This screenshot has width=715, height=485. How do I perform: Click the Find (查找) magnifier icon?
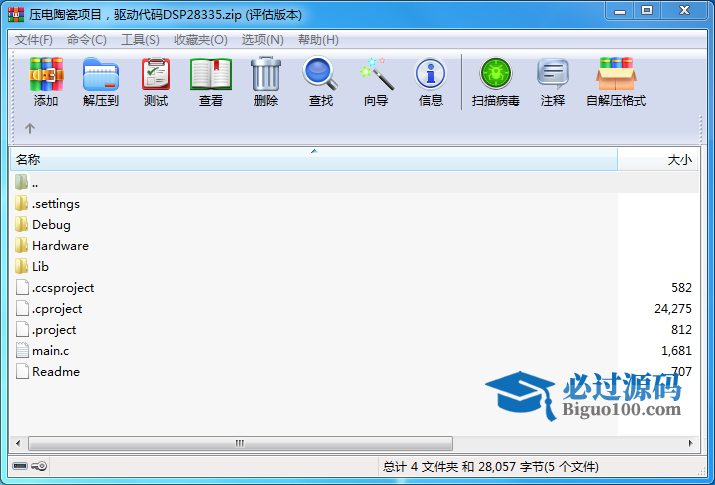(x=321, y=73)
